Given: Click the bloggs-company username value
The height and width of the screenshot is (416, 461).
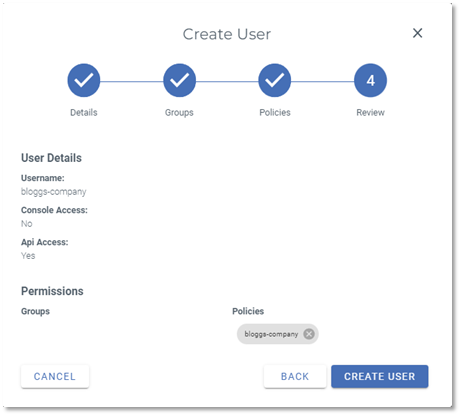Looking at the screenshot, I should 54,192.
